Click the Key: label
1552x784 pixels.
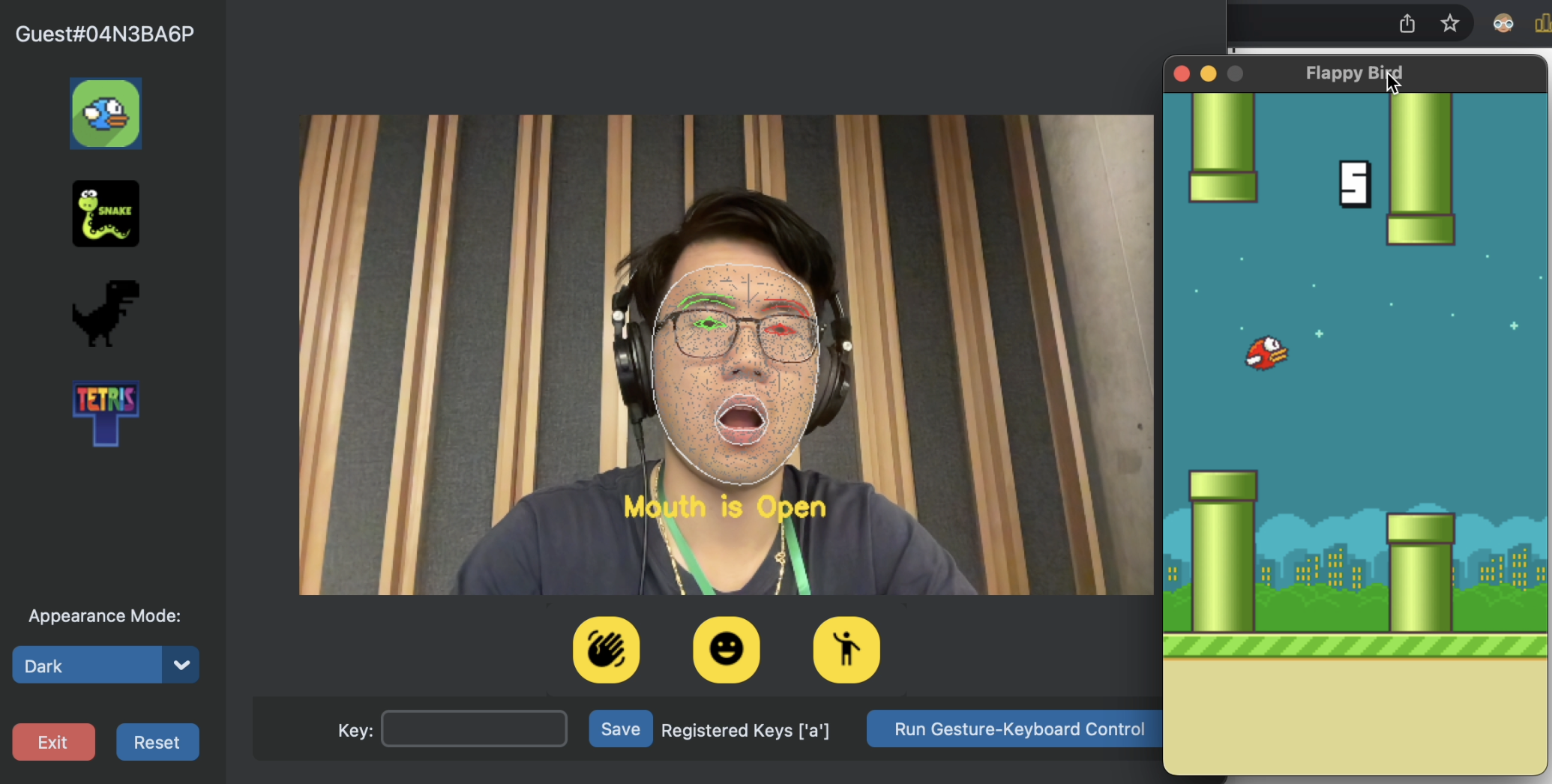point(355,731)
